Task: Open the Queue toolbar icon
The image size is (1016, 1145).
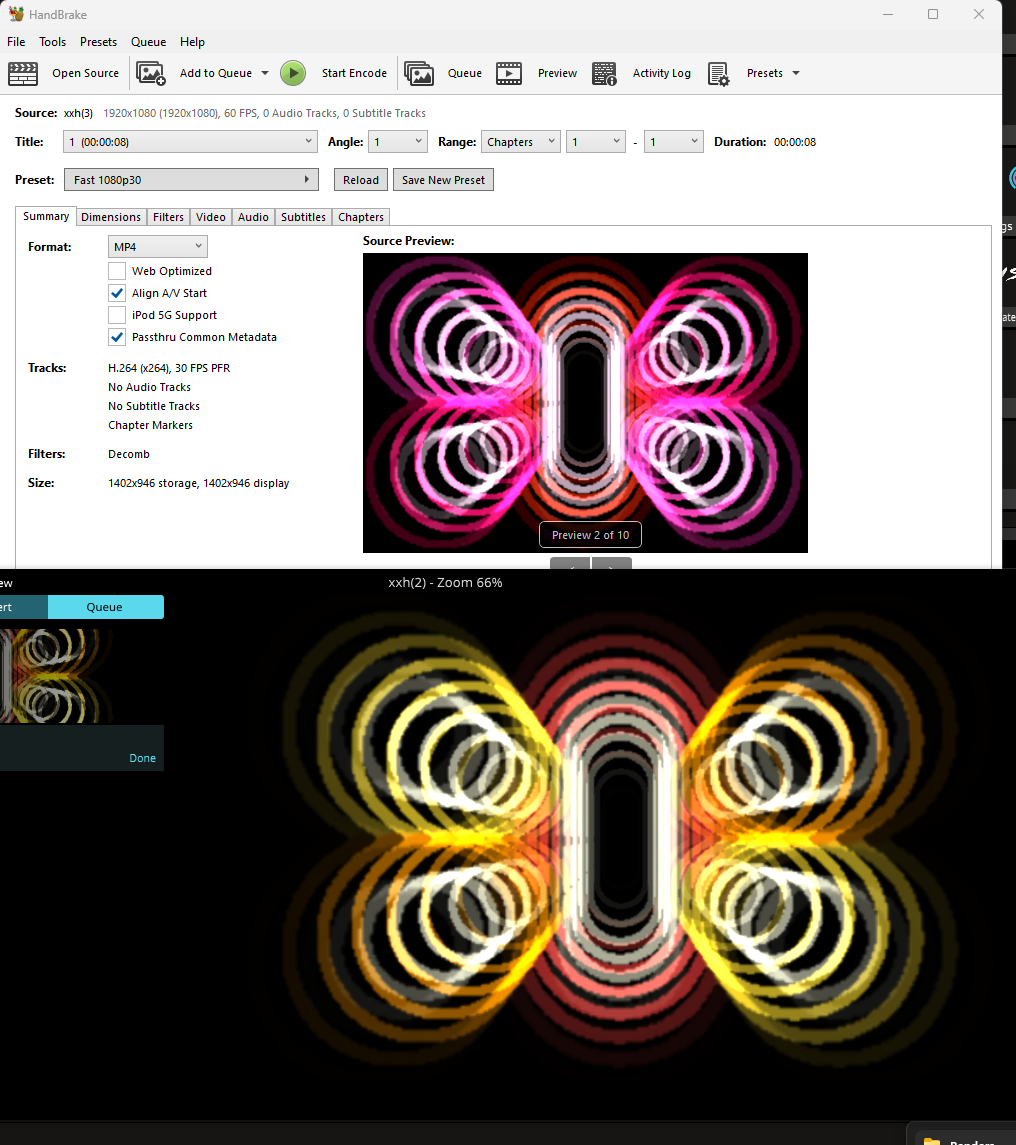Action: [x=419, y=73]
